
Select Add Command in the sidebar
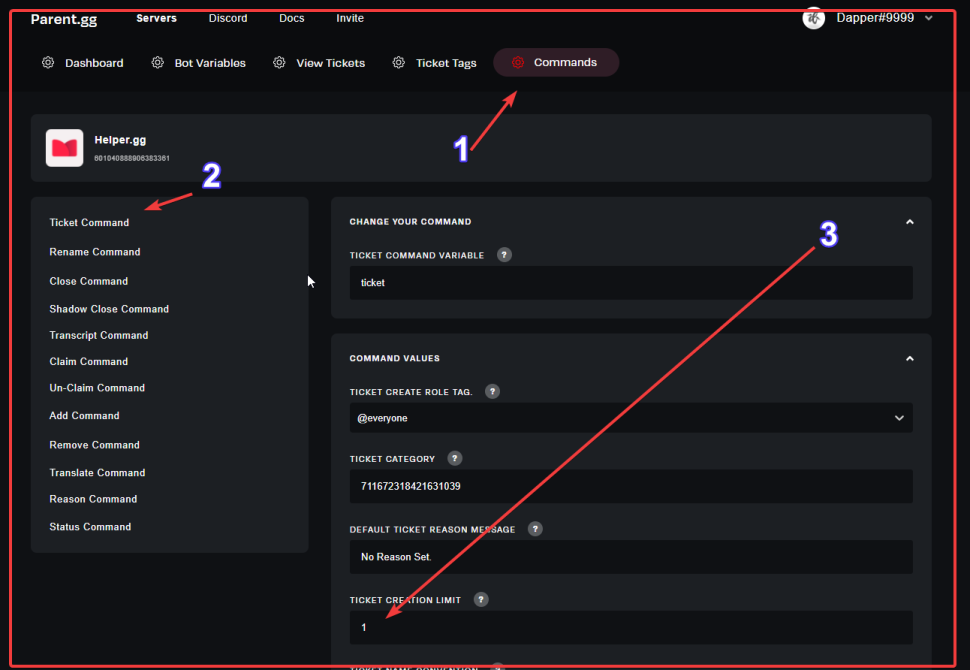coord(84,416)
